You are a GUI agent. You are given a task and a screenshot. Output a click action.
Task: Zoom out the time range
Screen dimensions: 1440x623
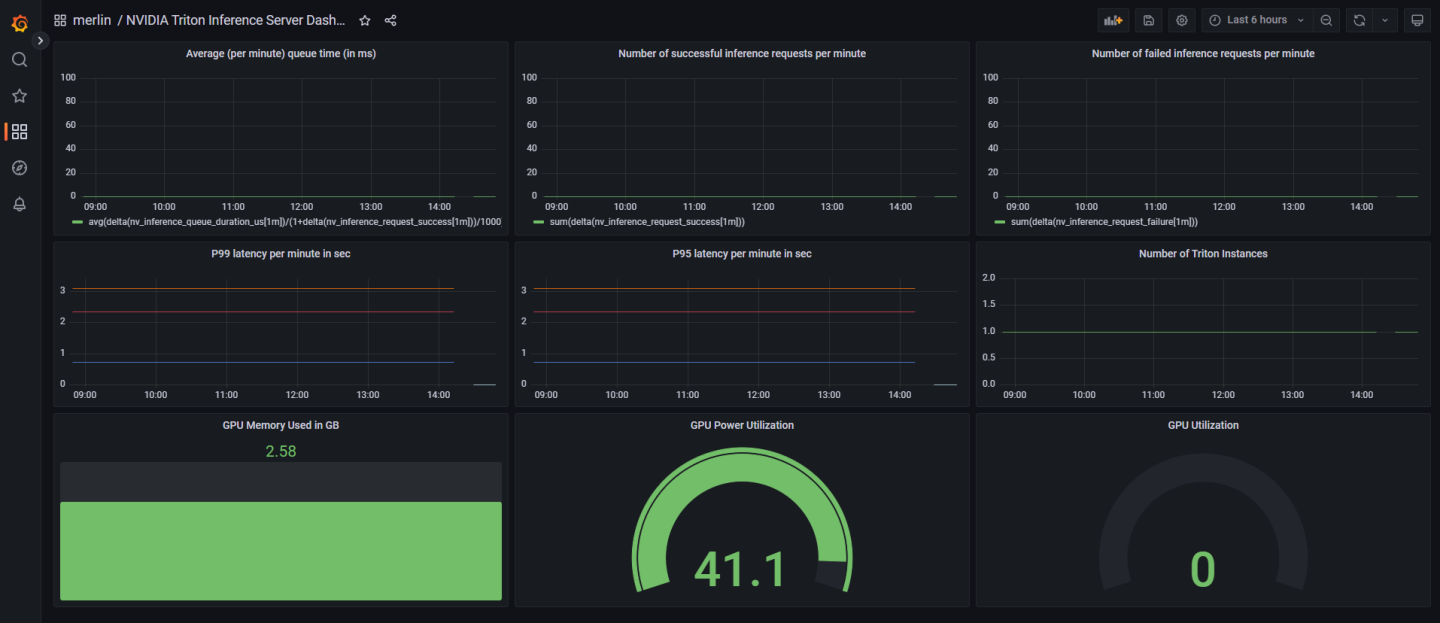click(1326, 20)
